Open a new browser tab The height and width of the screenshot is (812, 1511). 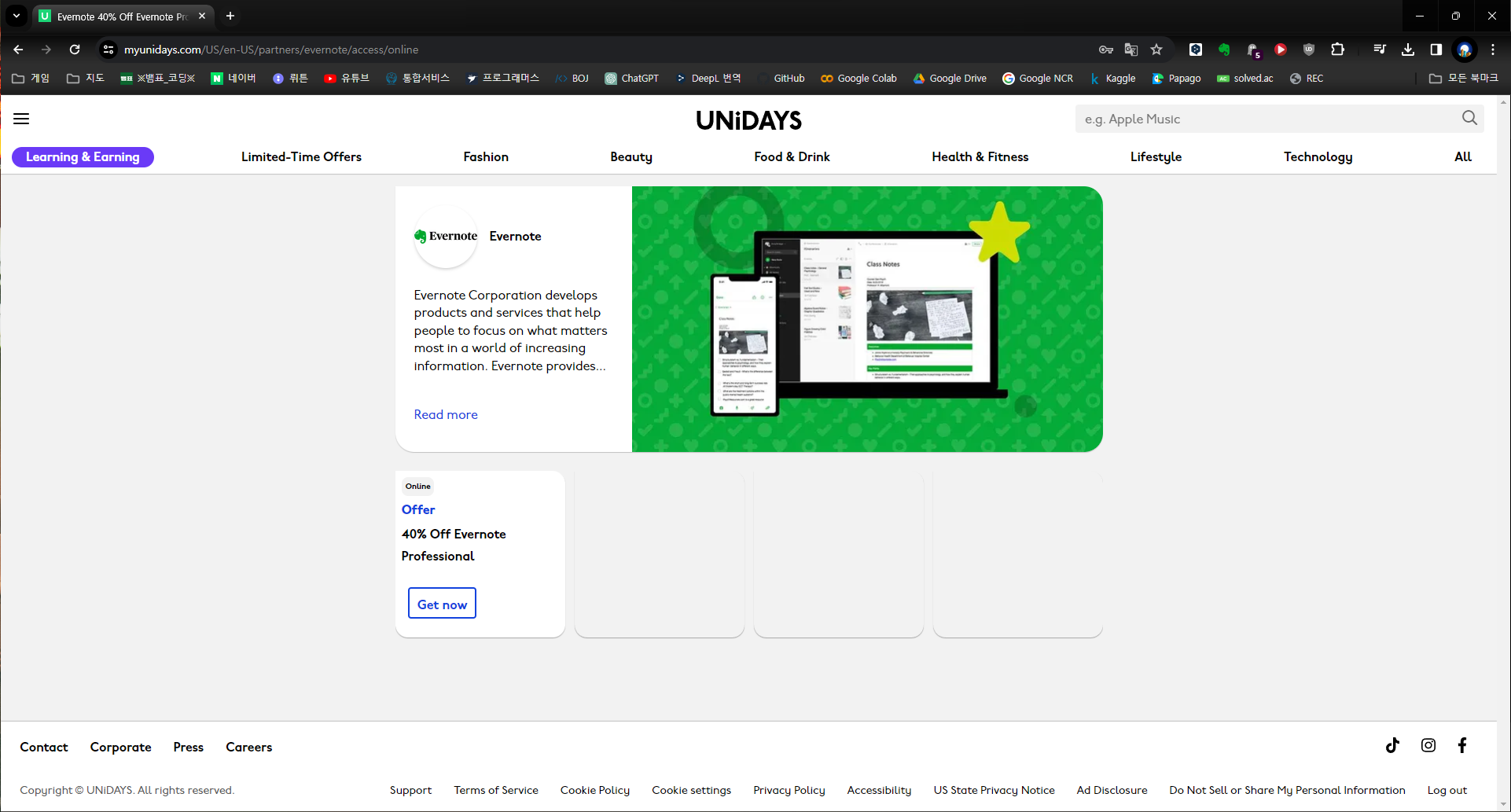click(230, 16)
